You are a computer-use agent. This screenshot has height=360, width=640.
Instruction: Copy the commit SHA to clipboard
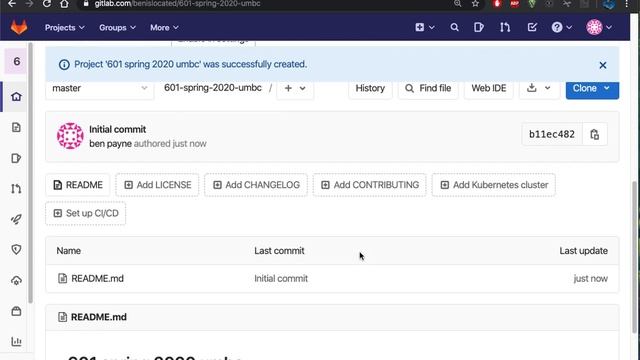click(594, 134)
